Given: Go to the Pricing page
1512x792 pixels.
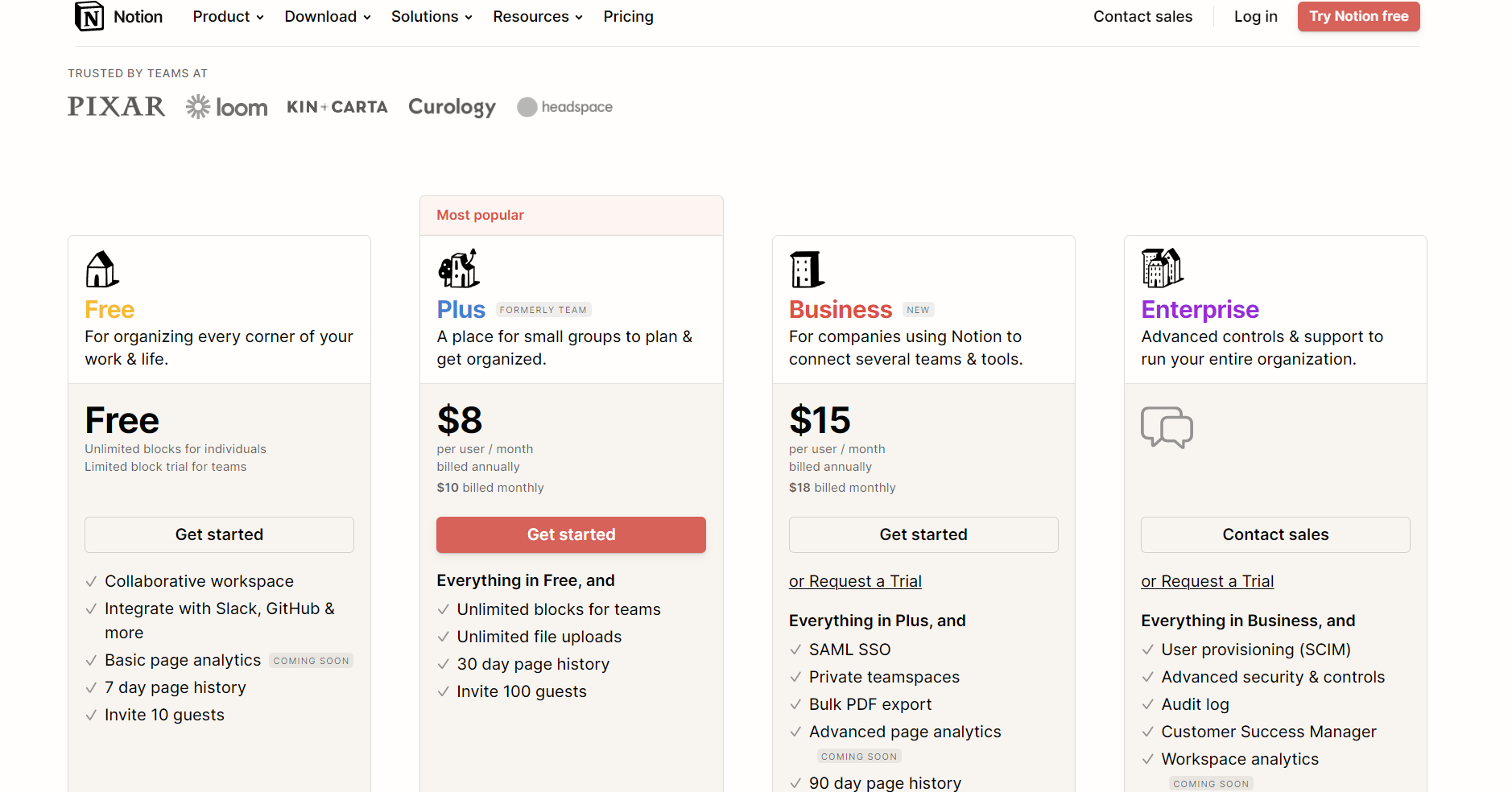Looking at the screenshot, I should tap(628, 17).
